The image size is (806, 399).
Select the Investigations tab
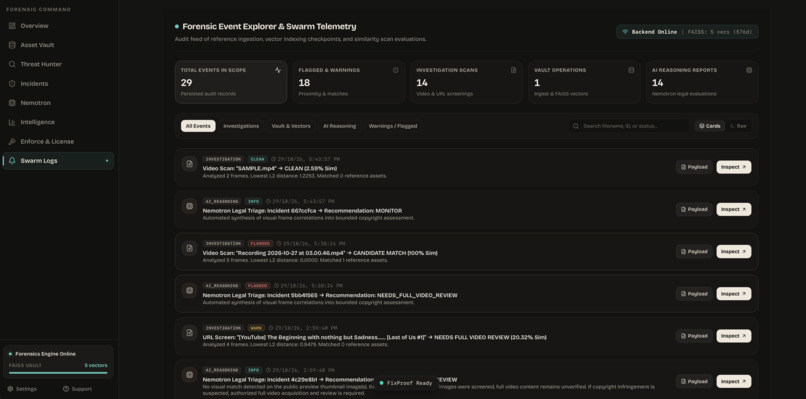(x=241, y=126)
